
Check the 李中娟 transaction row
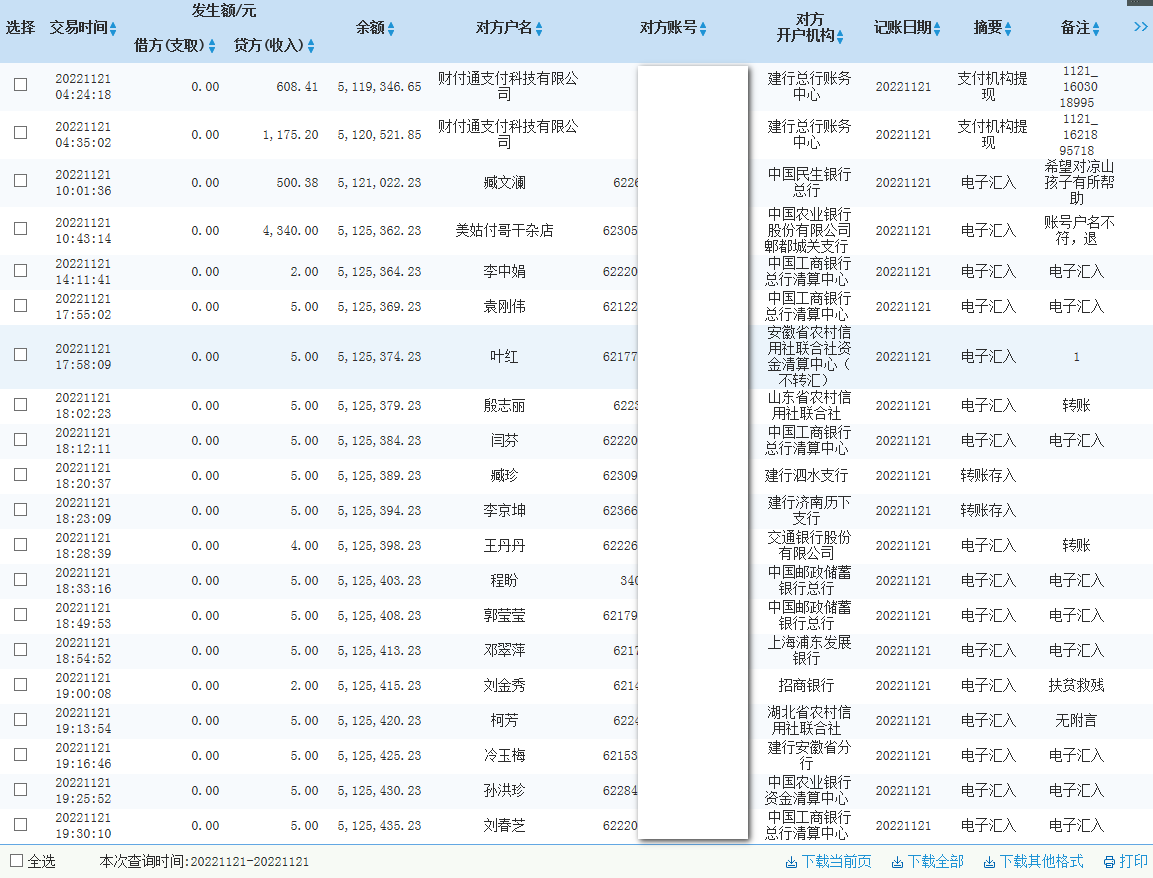[x=21, y=271]
